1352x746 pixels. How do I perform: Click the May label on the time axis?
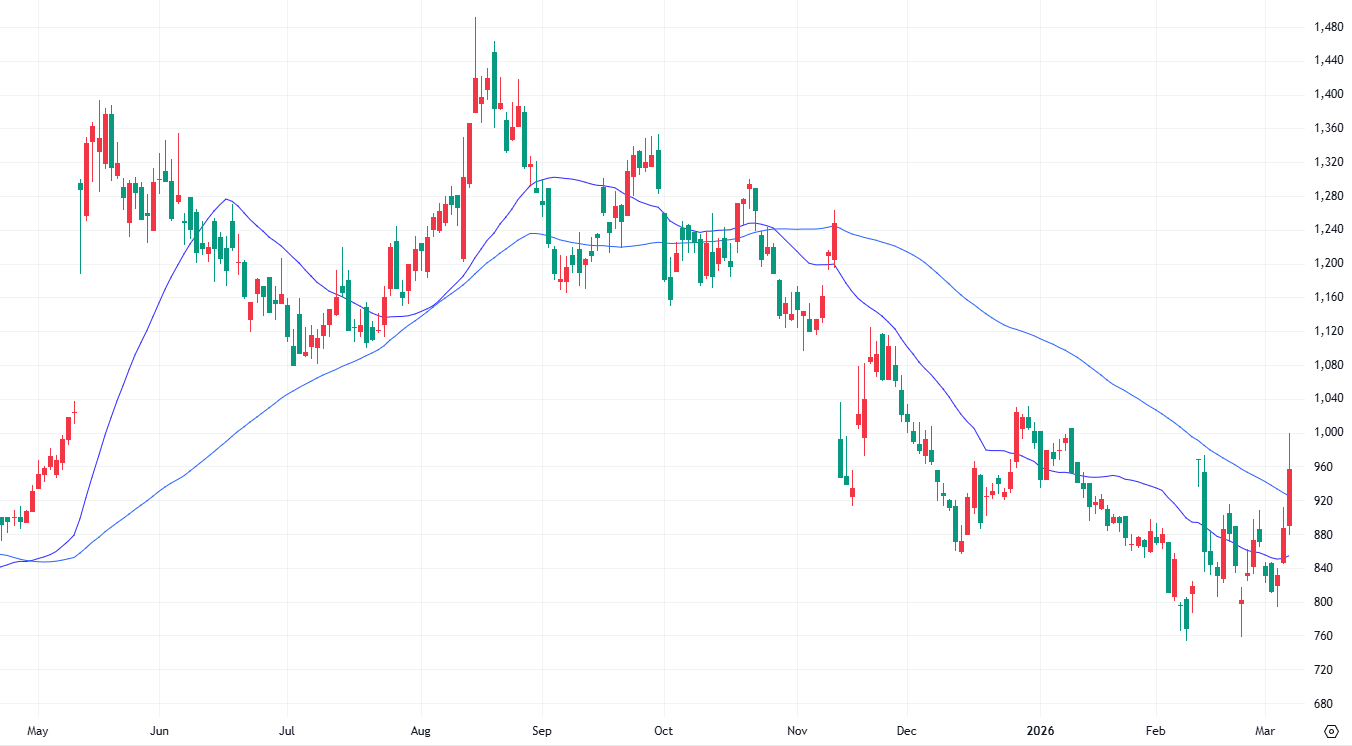click(40, 731)
